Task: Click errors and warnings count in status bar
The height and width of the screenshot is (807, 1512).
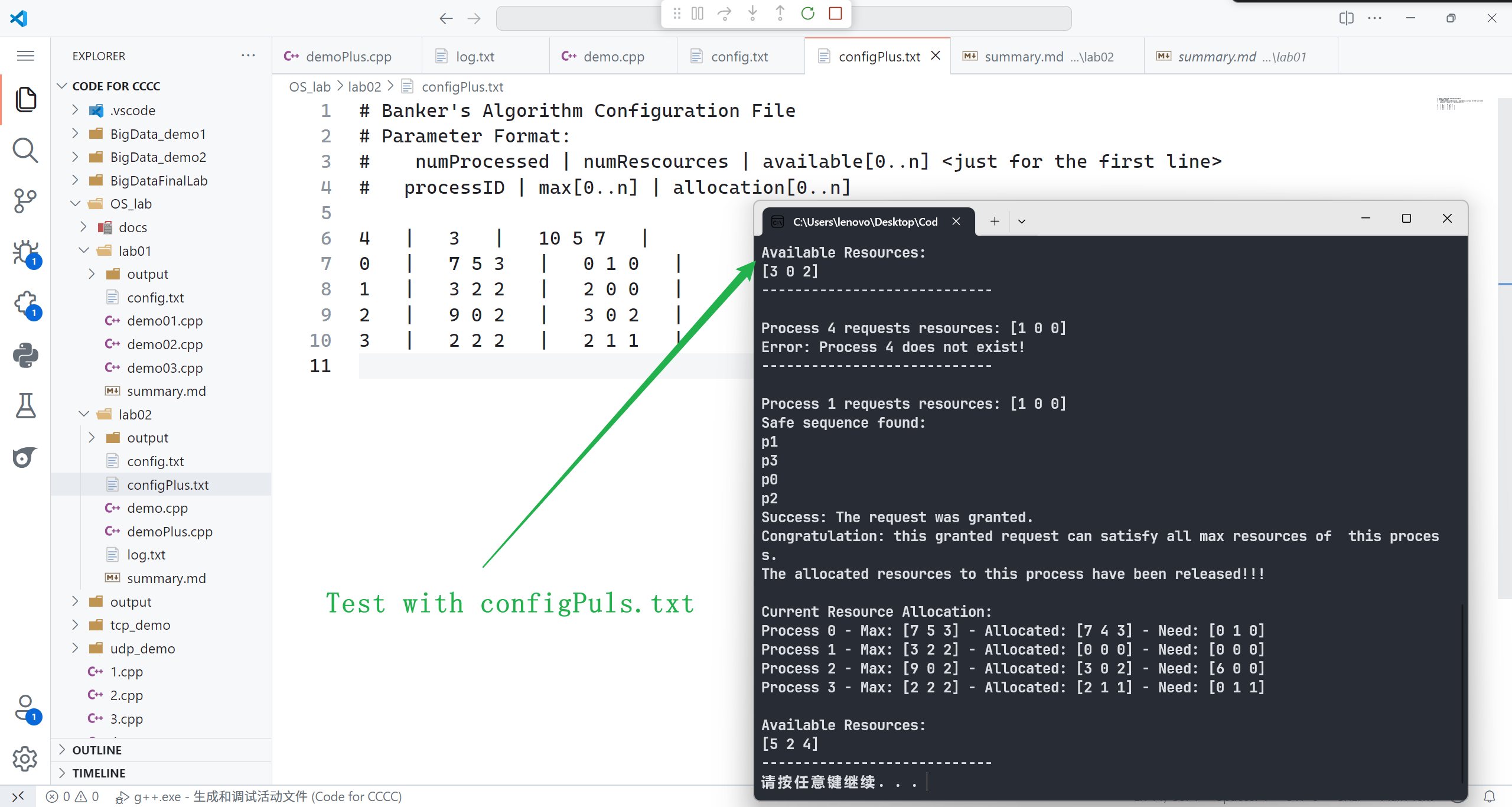Action: (x=73, y=796)
